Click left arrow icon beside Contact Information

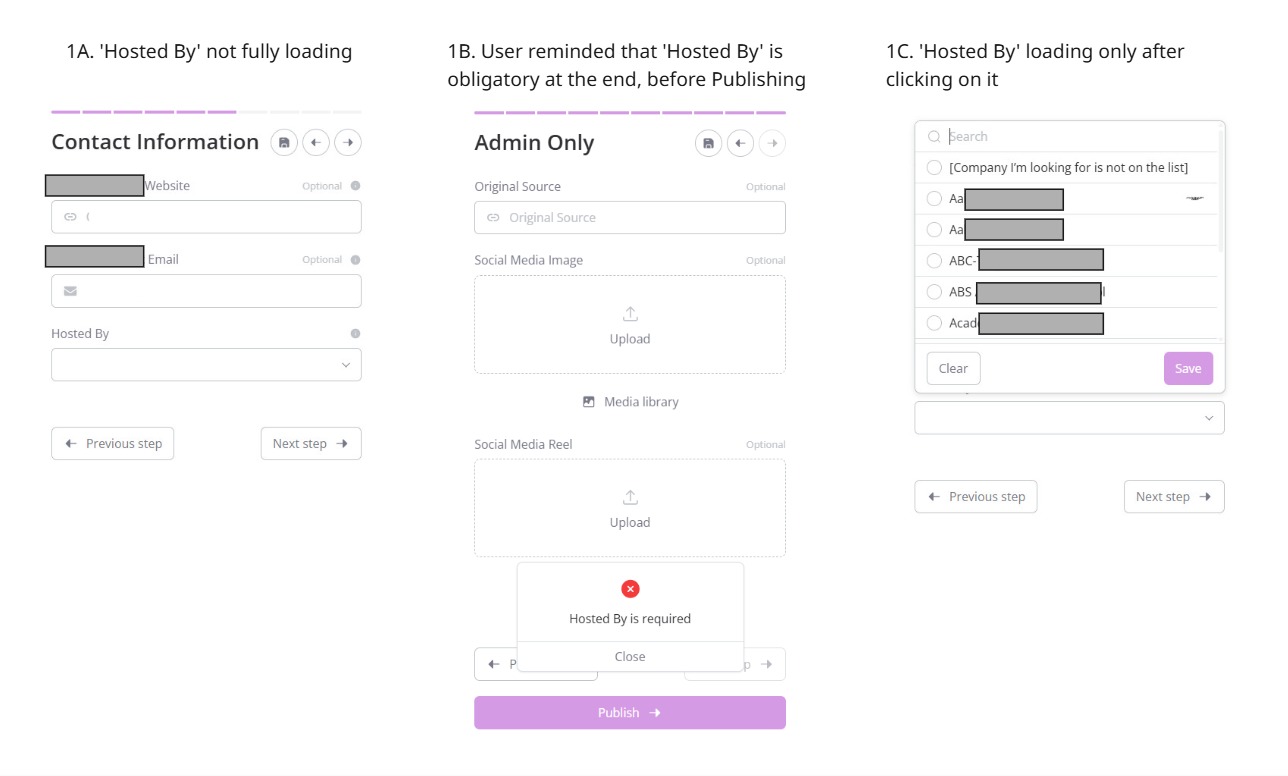click(x=316, y=143)
